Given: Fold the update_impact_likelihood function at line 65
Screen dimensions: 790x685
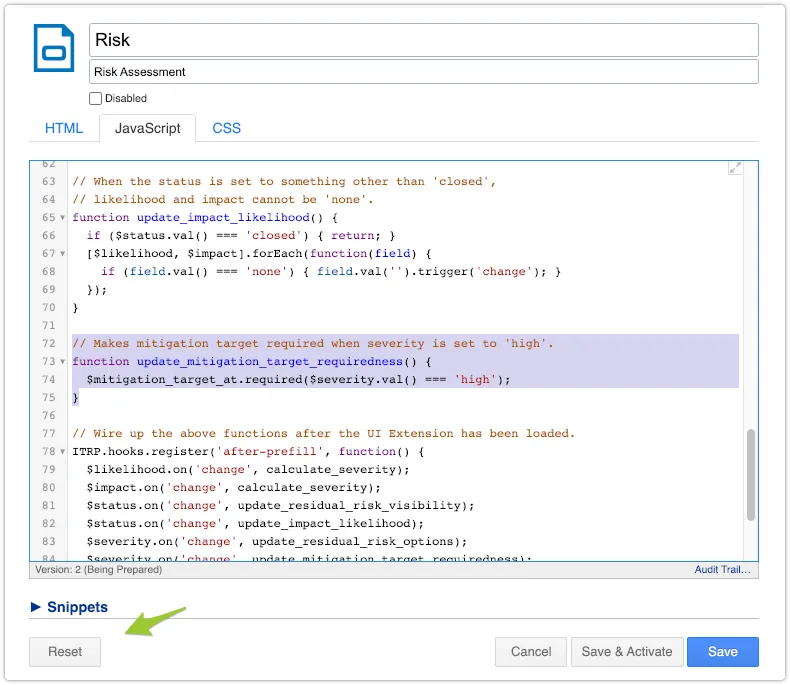Looking at the screenshot, I should click(x=62, y=218).
